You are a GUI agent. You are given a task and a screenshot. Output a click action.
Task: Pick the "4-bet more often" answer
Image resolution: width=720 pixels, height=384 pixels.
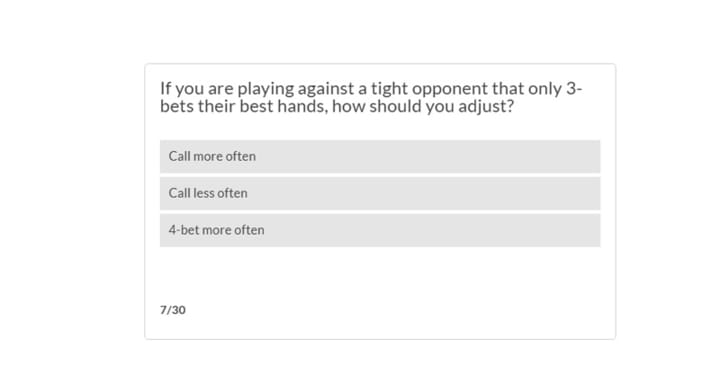[380, 230]
